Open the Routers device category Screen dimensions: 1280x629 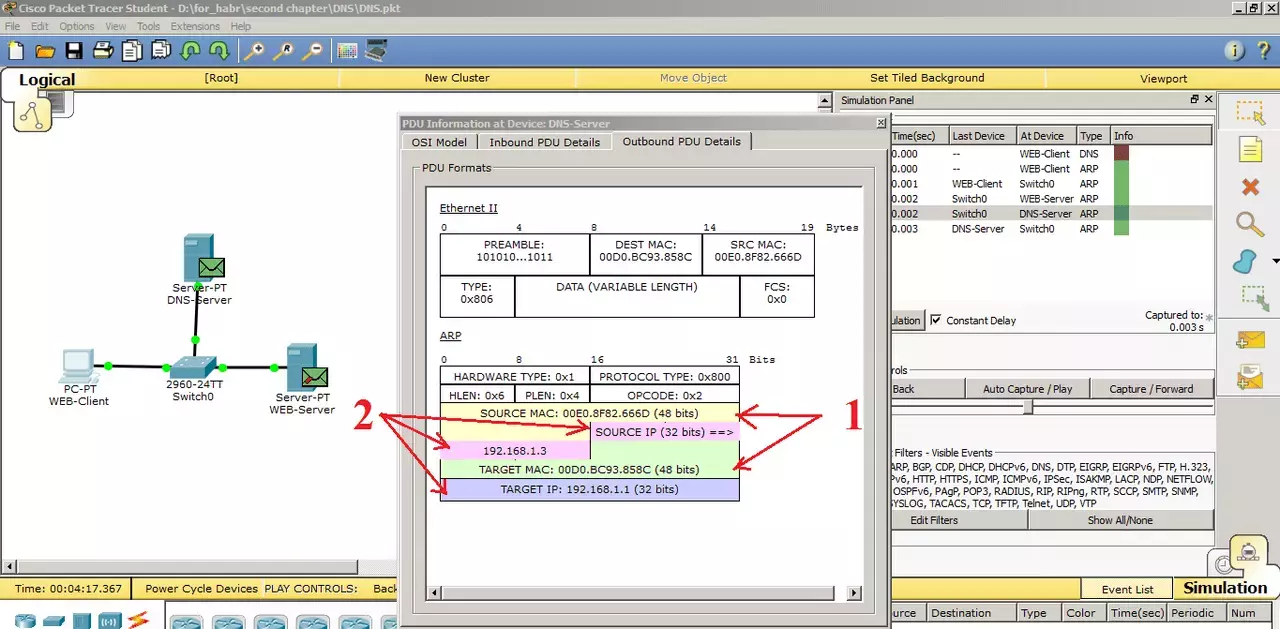(25, 621)
